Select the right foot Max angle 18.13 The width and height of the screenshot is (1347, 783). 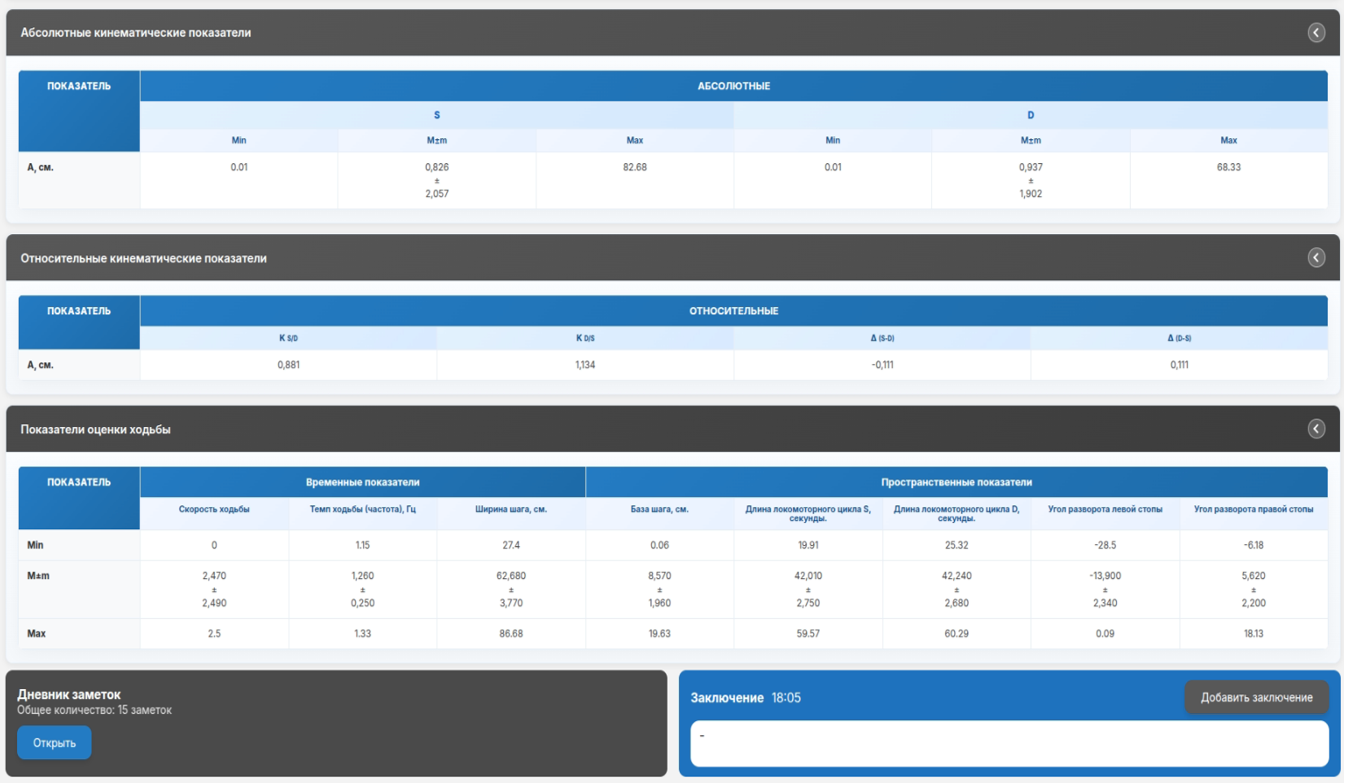point(1254,633)
